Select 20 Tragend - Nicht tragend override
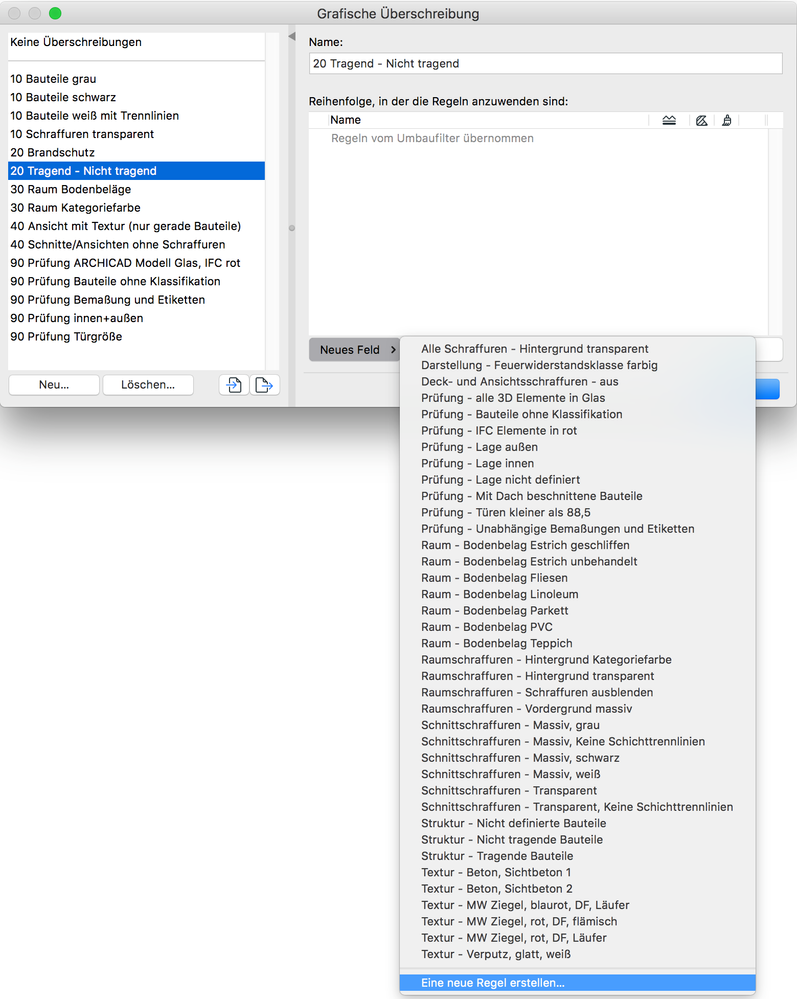This screenshot has width=797, height=999. (136, 171)
